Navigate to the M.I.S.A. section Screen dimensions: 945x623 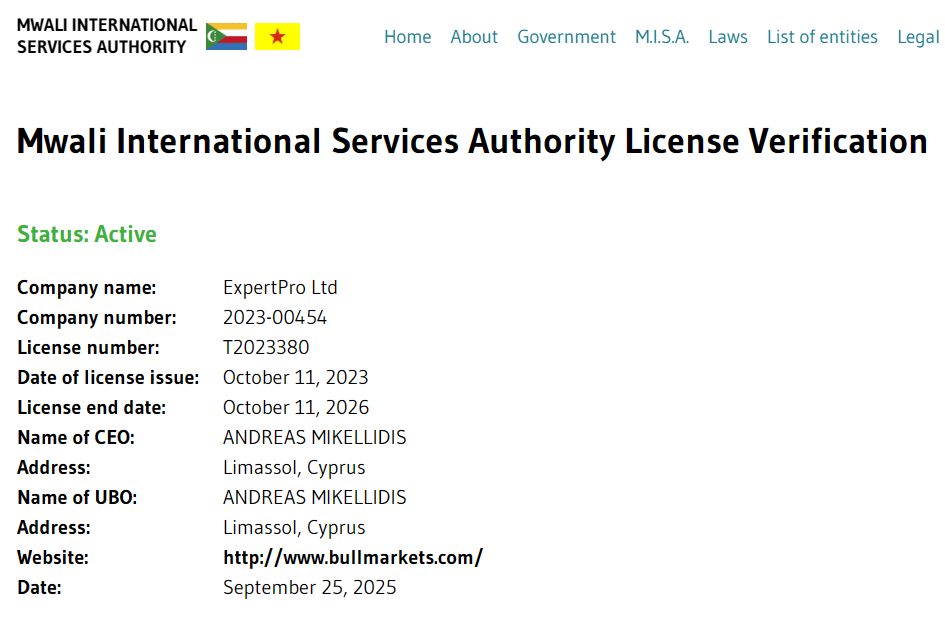tap(662, 37)
